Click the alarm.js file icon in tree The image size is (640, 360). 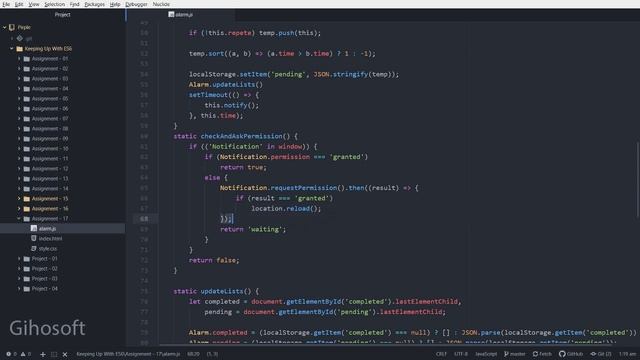click(34, 229)
